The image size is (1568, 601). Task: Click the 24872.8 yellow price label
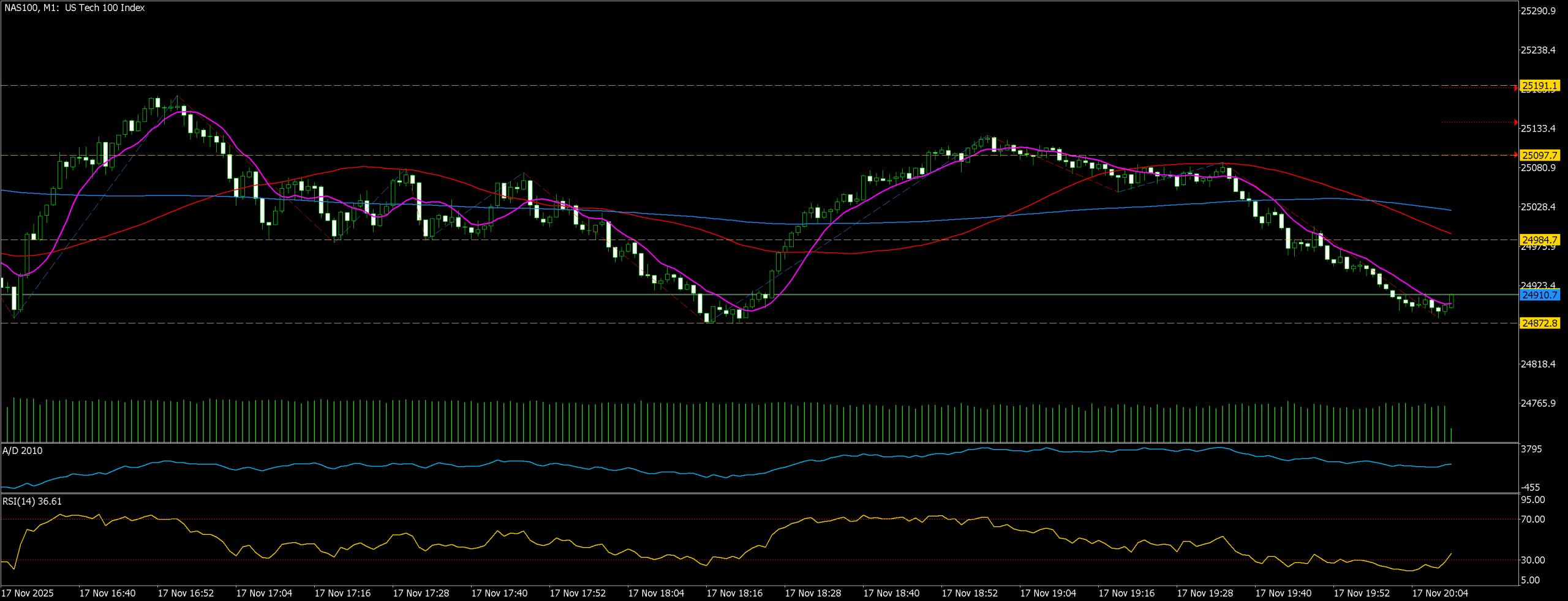[x=1539, y=323]
